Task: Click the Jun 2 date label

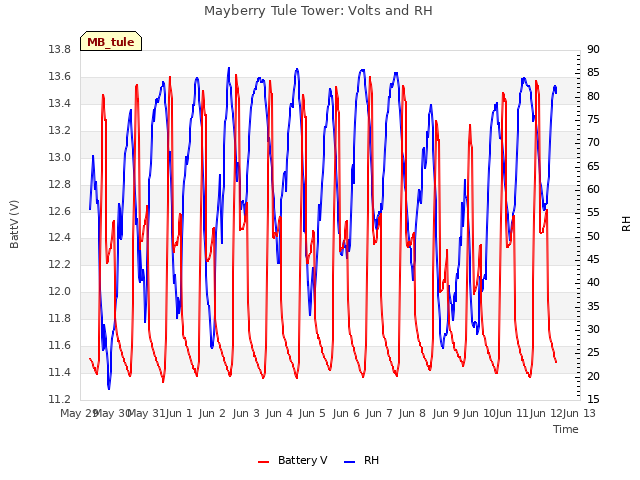Action: (212, 413)
